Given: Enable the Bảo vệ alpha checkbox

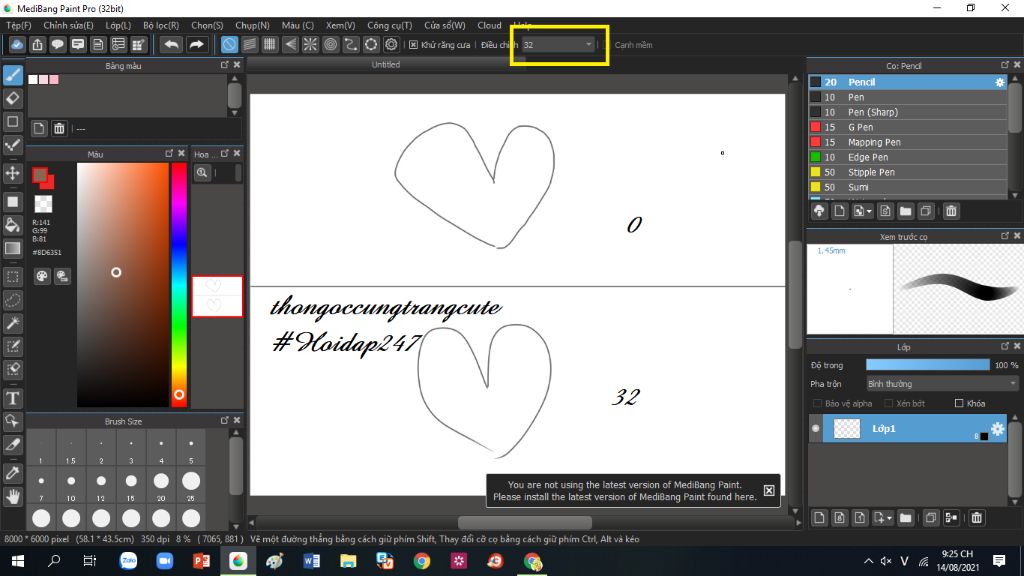Looking at the screenshot, I should 817,404.
